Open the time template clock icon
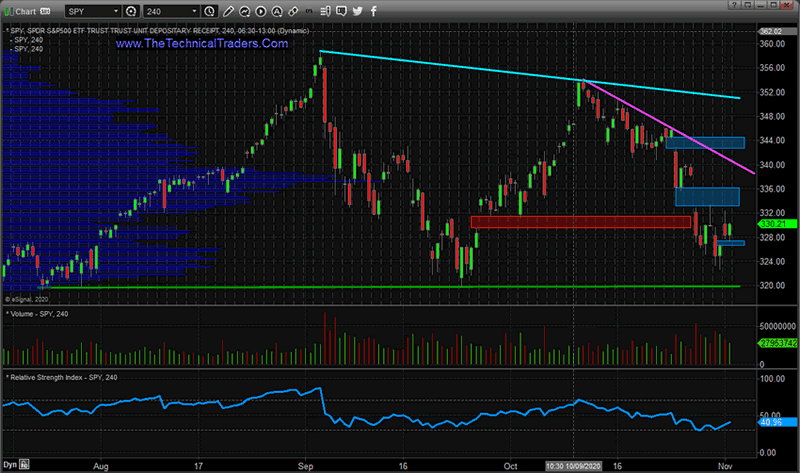Viewport: 800px width, 473px height. coord(209,11)
